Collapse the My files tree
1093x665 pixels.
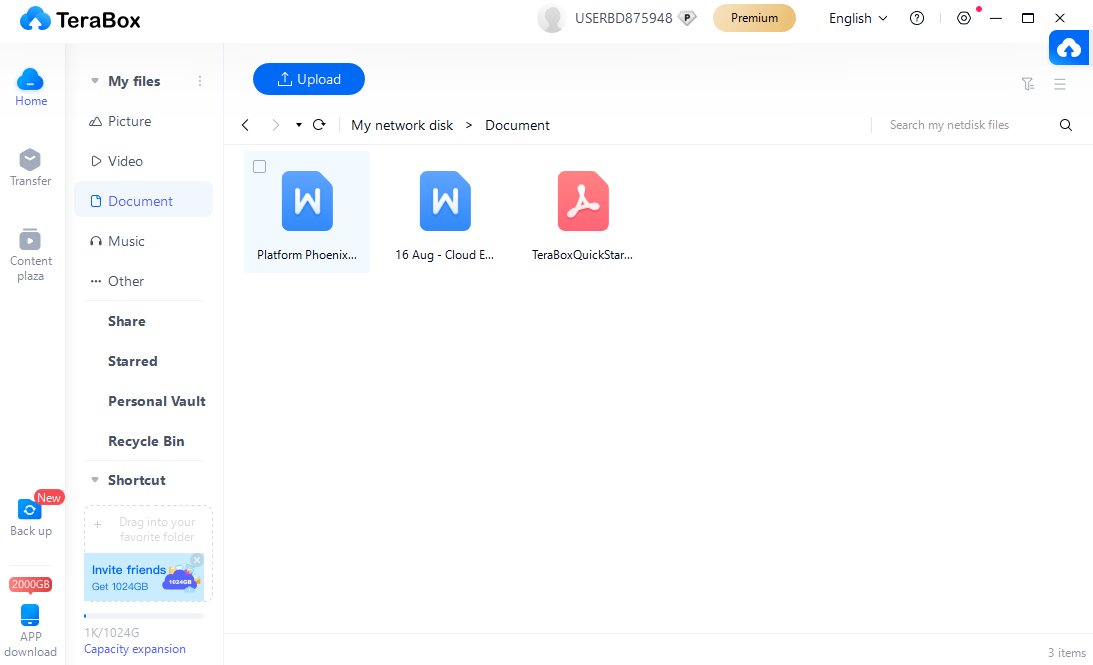(95, 81)
